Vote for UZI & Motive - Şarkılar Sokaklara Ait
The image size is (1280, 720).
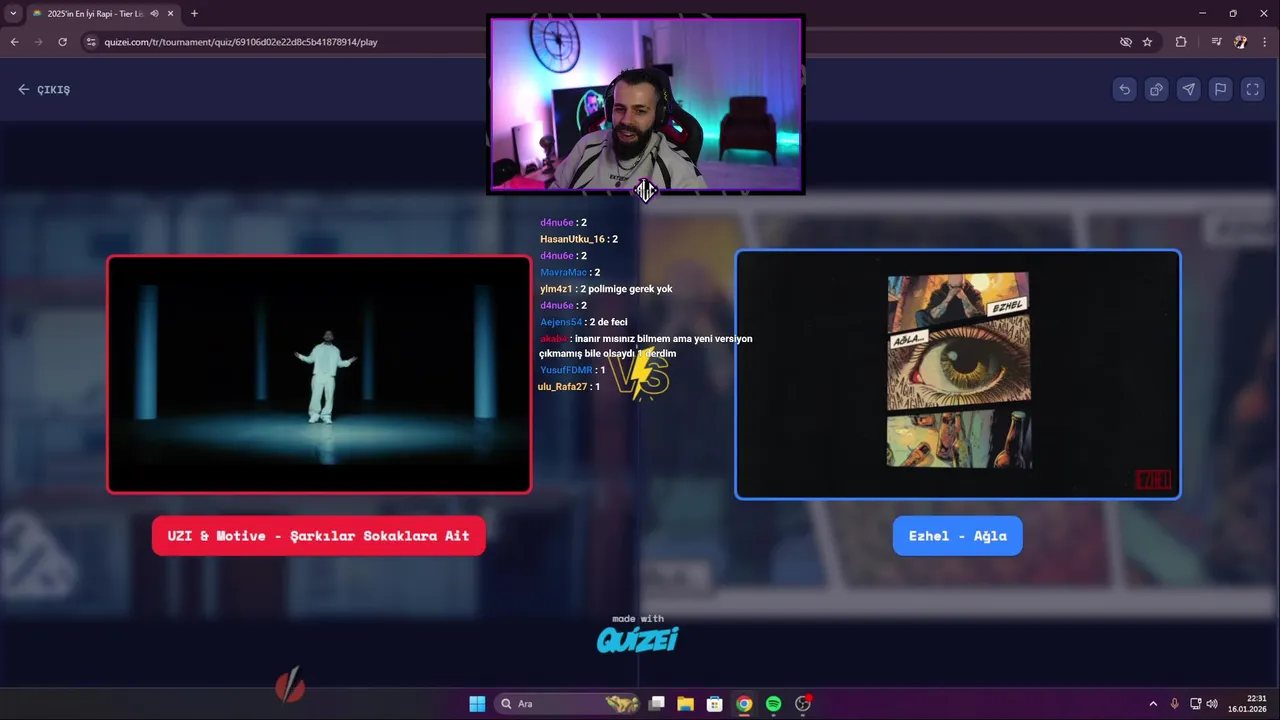(x=319, y=536)
